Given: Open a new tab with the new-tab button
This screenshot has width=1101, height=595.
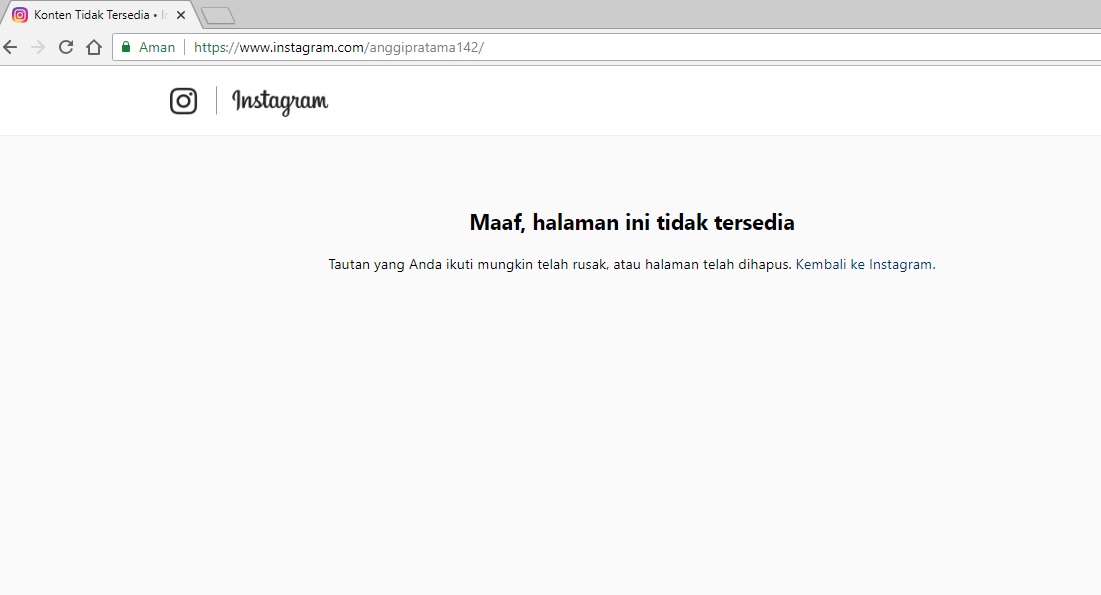Looking at the screenshot, I should [x=218, y=15].
